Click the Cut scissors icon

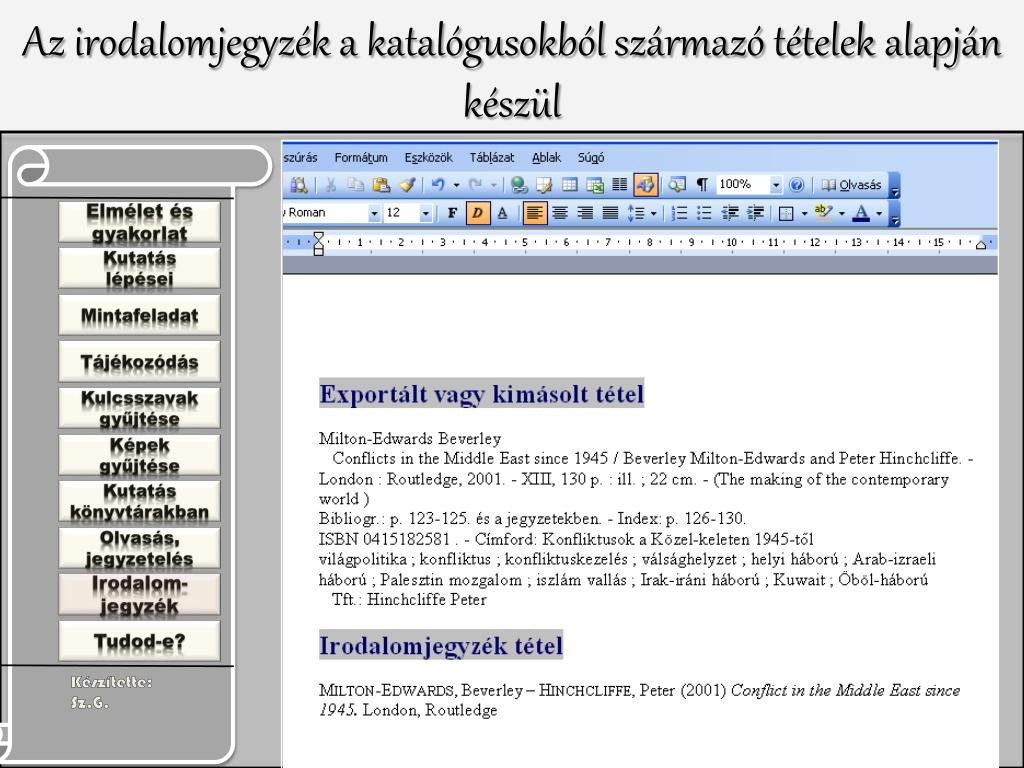[x=330, y=185]
